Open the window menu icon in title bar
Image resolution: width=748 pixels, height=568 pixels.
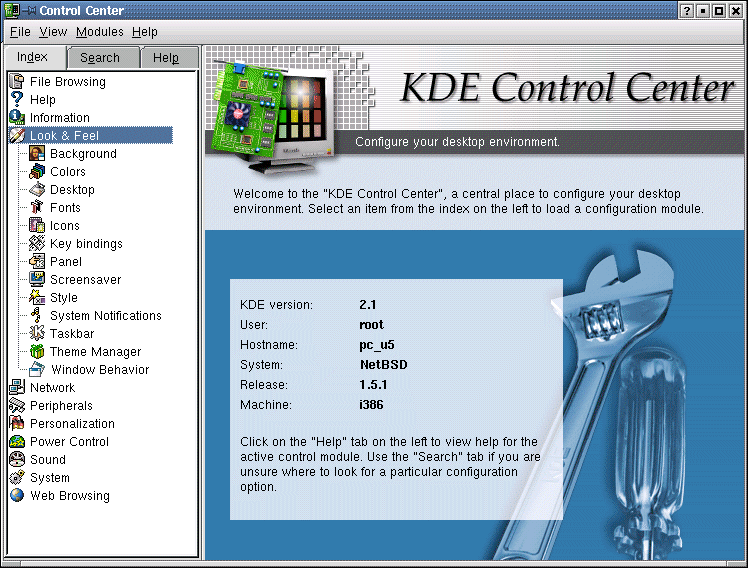[x=11, y=10]
